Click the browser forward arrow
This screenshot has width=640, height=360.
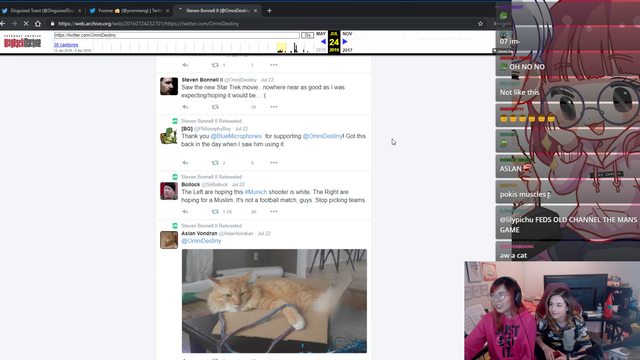pos(14,24)
